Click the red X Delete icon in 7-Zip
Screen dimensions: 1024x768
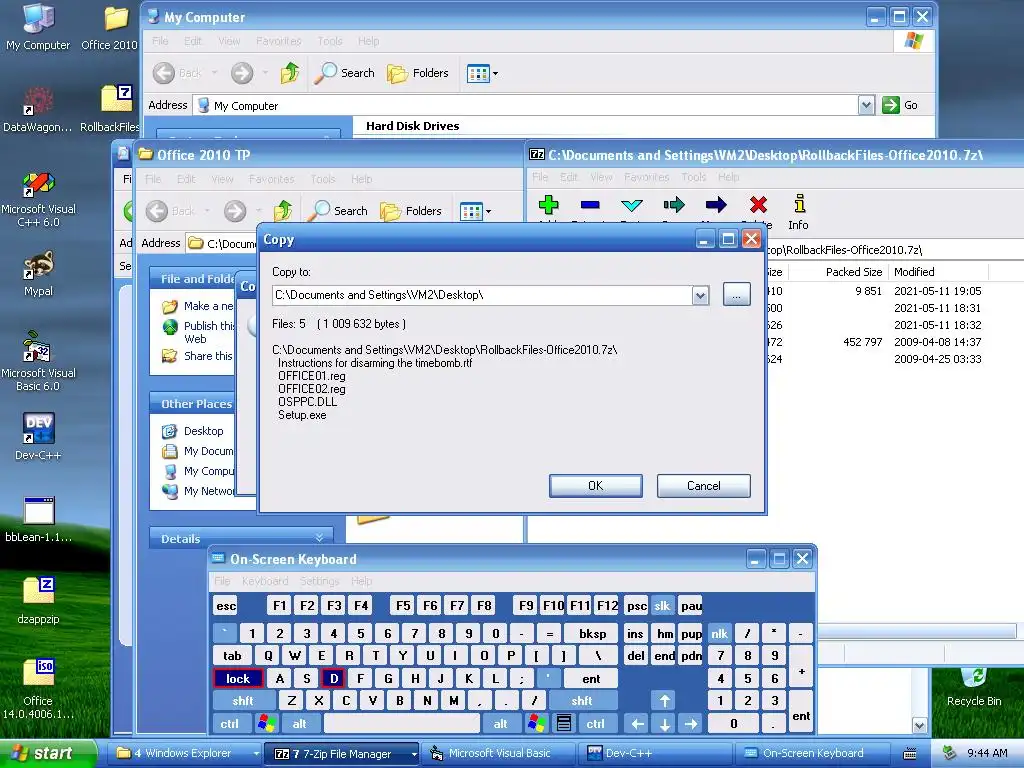[x=758, y=205]
